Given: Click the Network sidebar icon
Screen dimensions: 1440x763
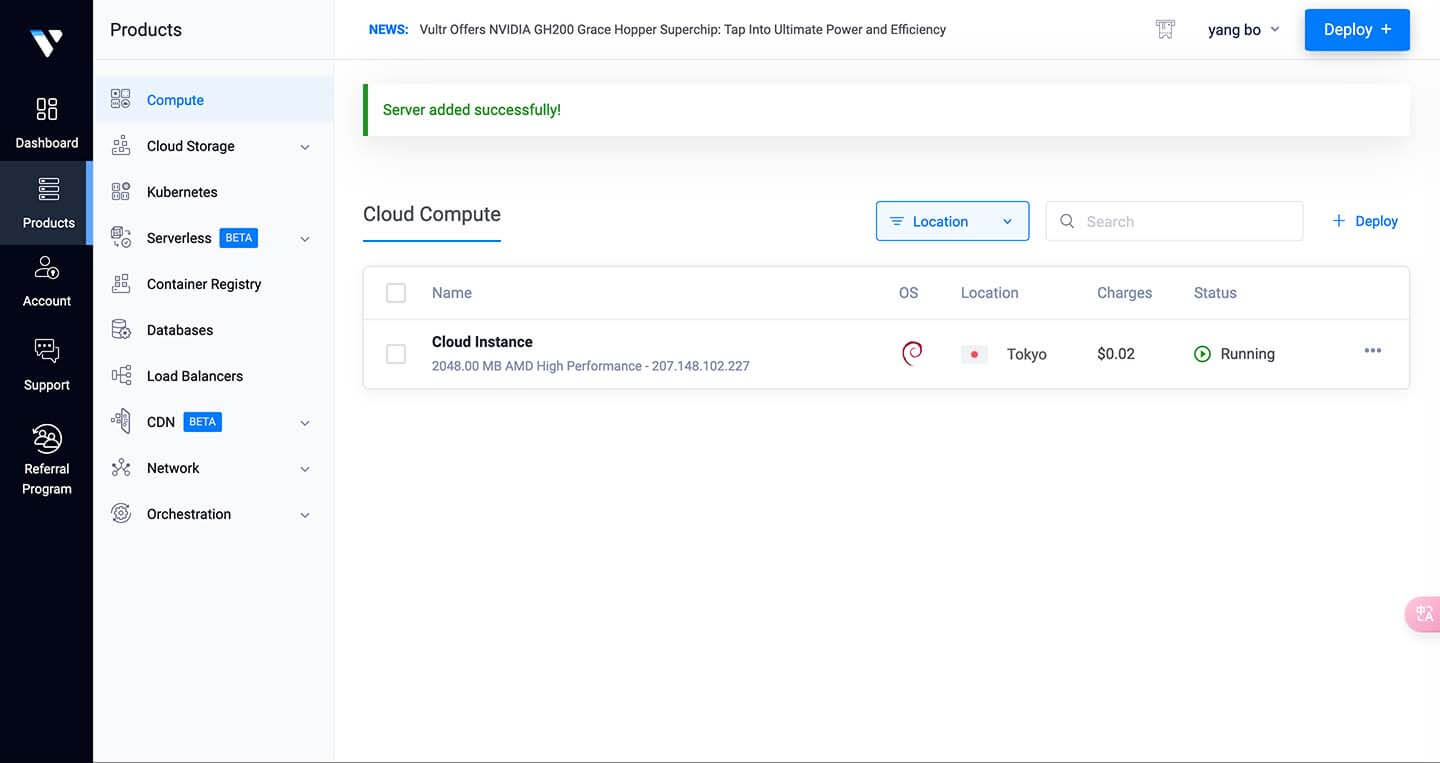Looking at the screenshot, I should pyautogui.click(x=121, y=467).
